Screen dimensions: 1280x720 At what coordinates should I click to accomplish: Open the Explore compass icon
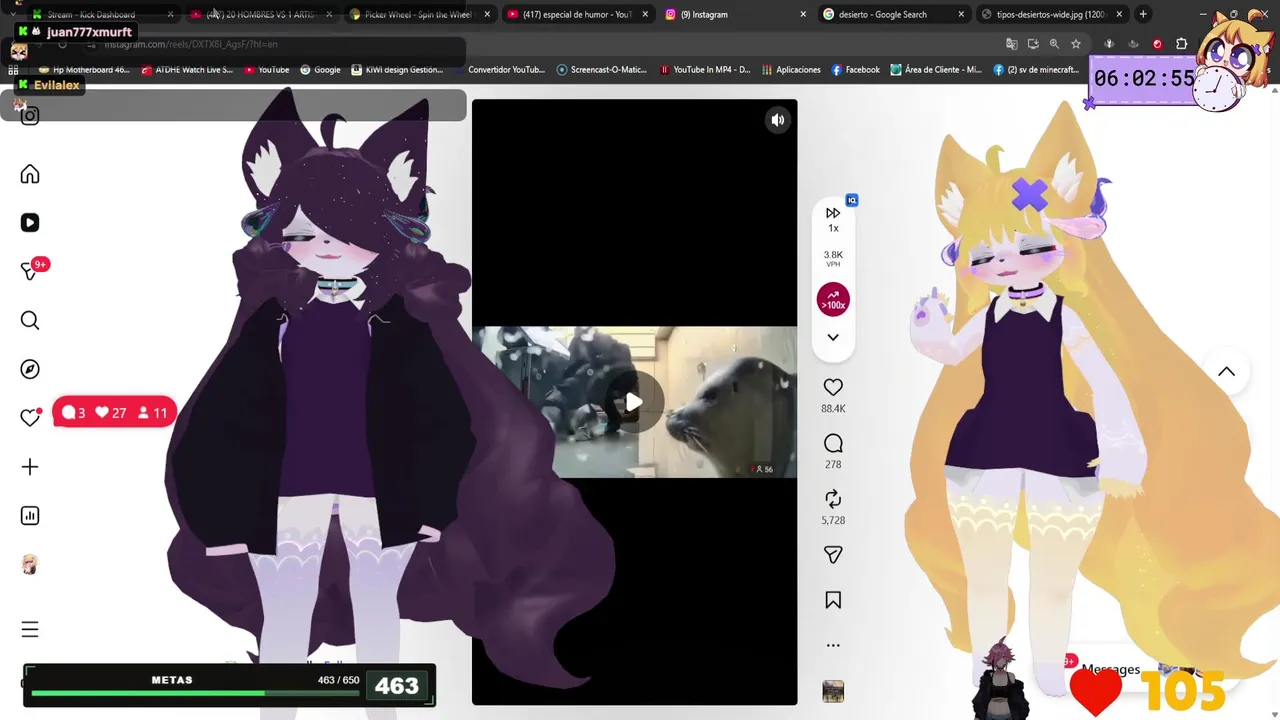[30, 369]
